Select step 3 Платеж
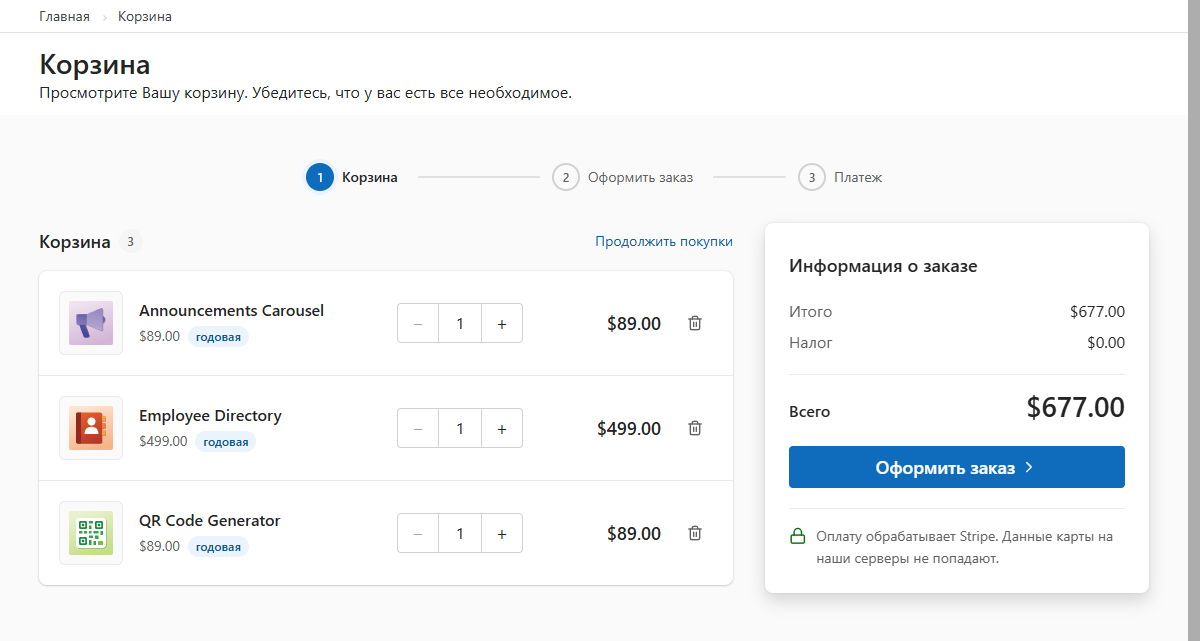This screenshot has height=641, width=1200. (x=840, y=177)
